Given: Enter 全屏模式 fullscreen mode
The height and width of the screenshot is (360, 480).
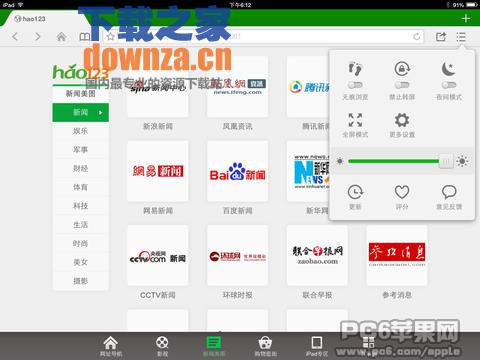Looking at the screenshot, I should [355, 125].
